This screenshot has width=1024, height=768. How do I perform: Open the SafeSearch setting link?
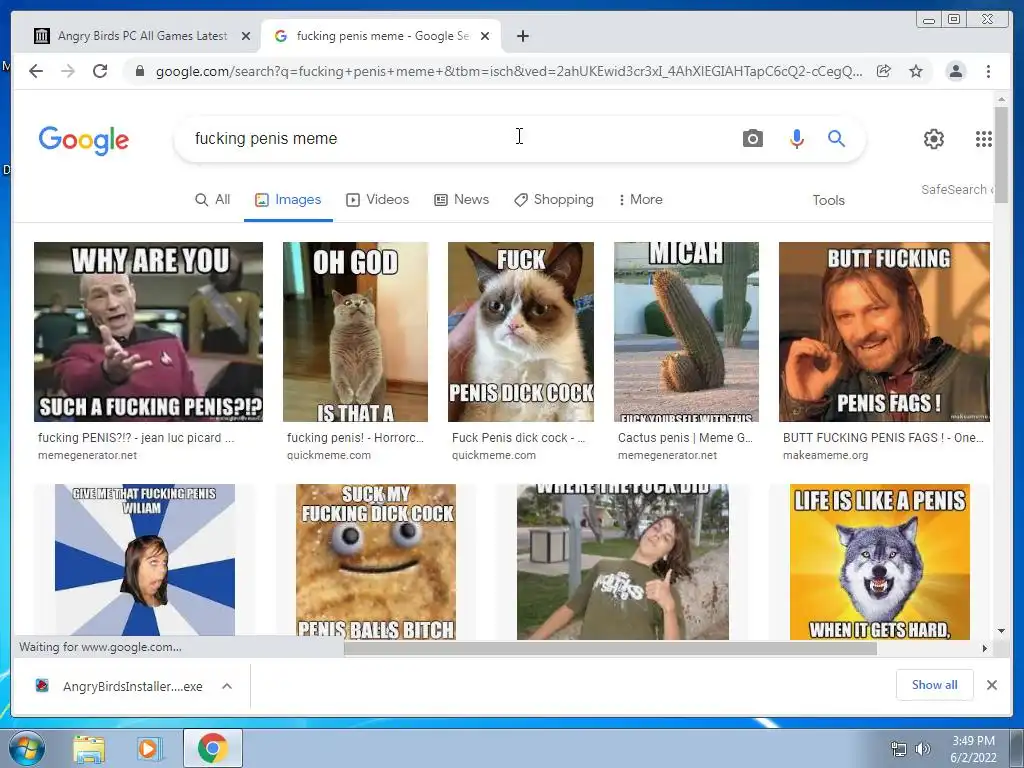957,189
